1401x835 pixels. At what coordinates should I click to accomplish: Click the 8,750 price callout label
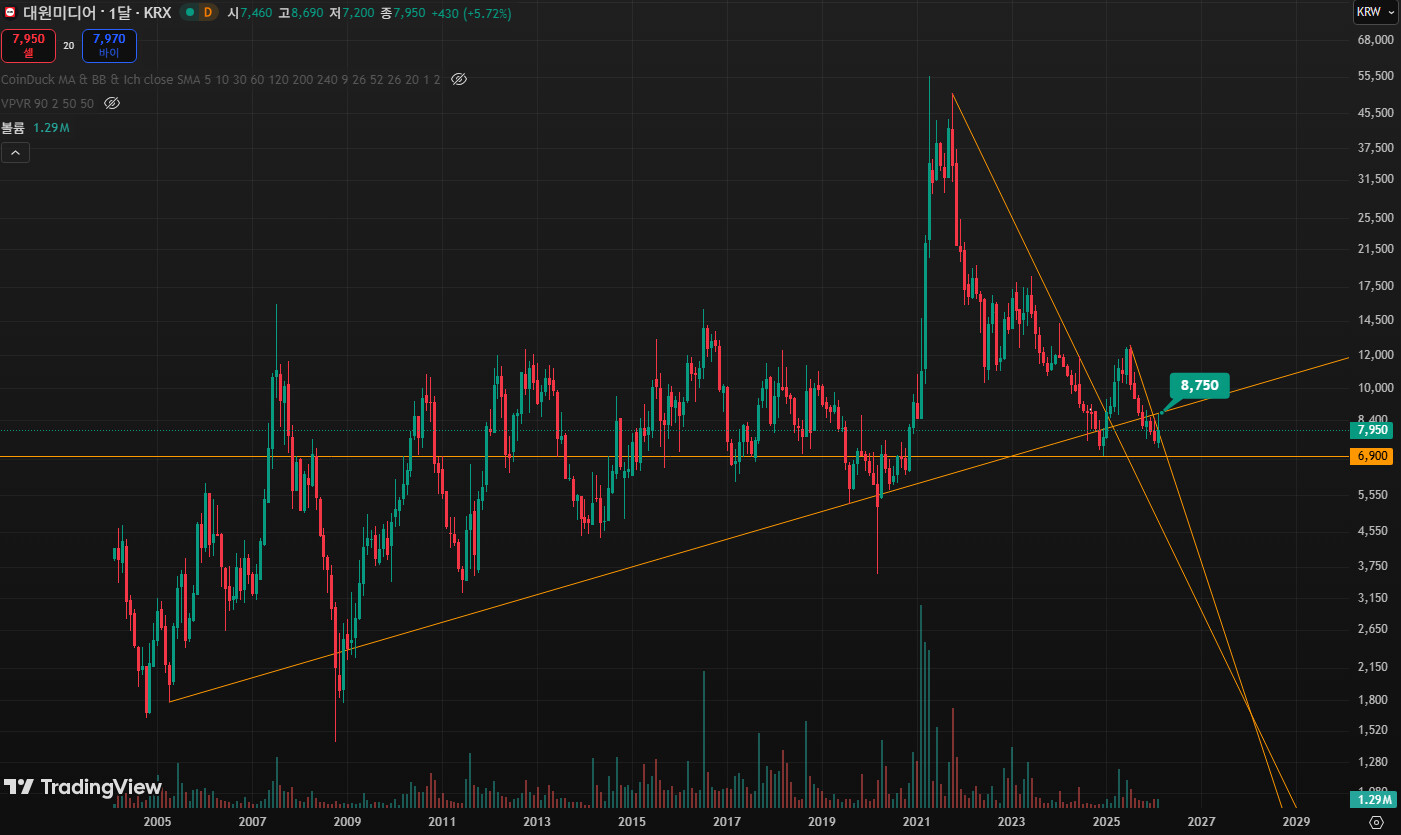point(1199,385)
